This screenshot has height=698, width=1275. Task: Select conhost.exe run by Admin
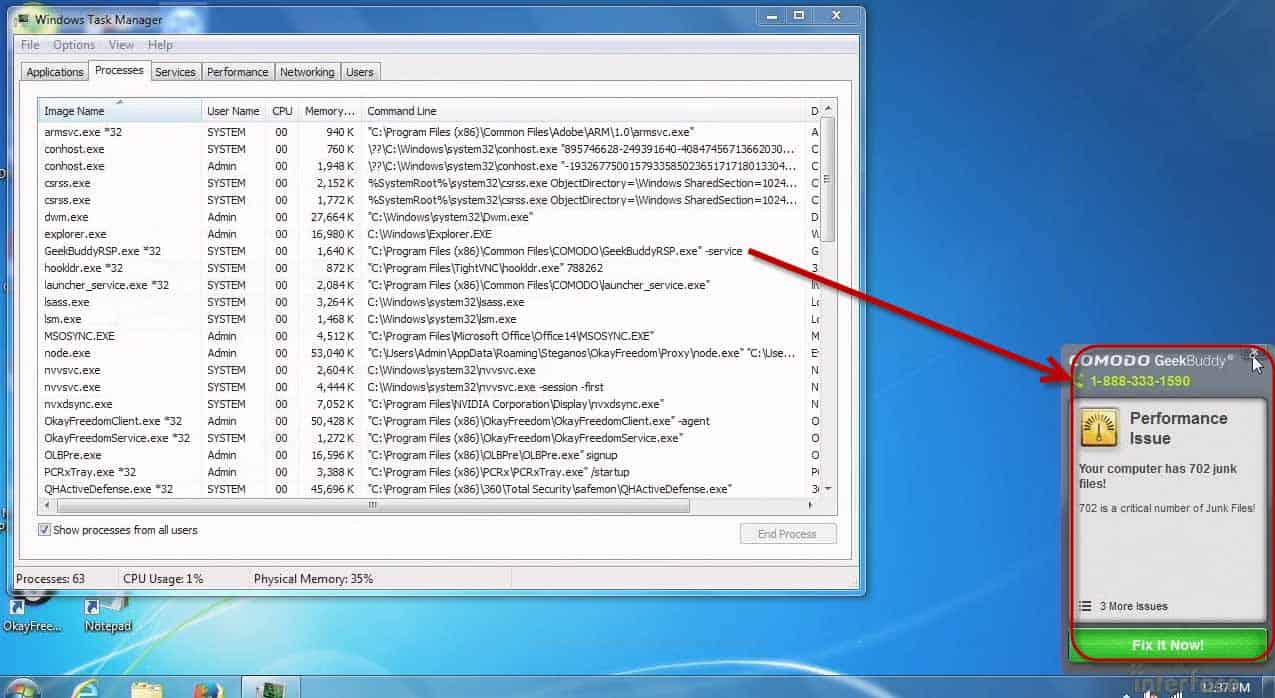pyautogui.click(x=429, y=166)
